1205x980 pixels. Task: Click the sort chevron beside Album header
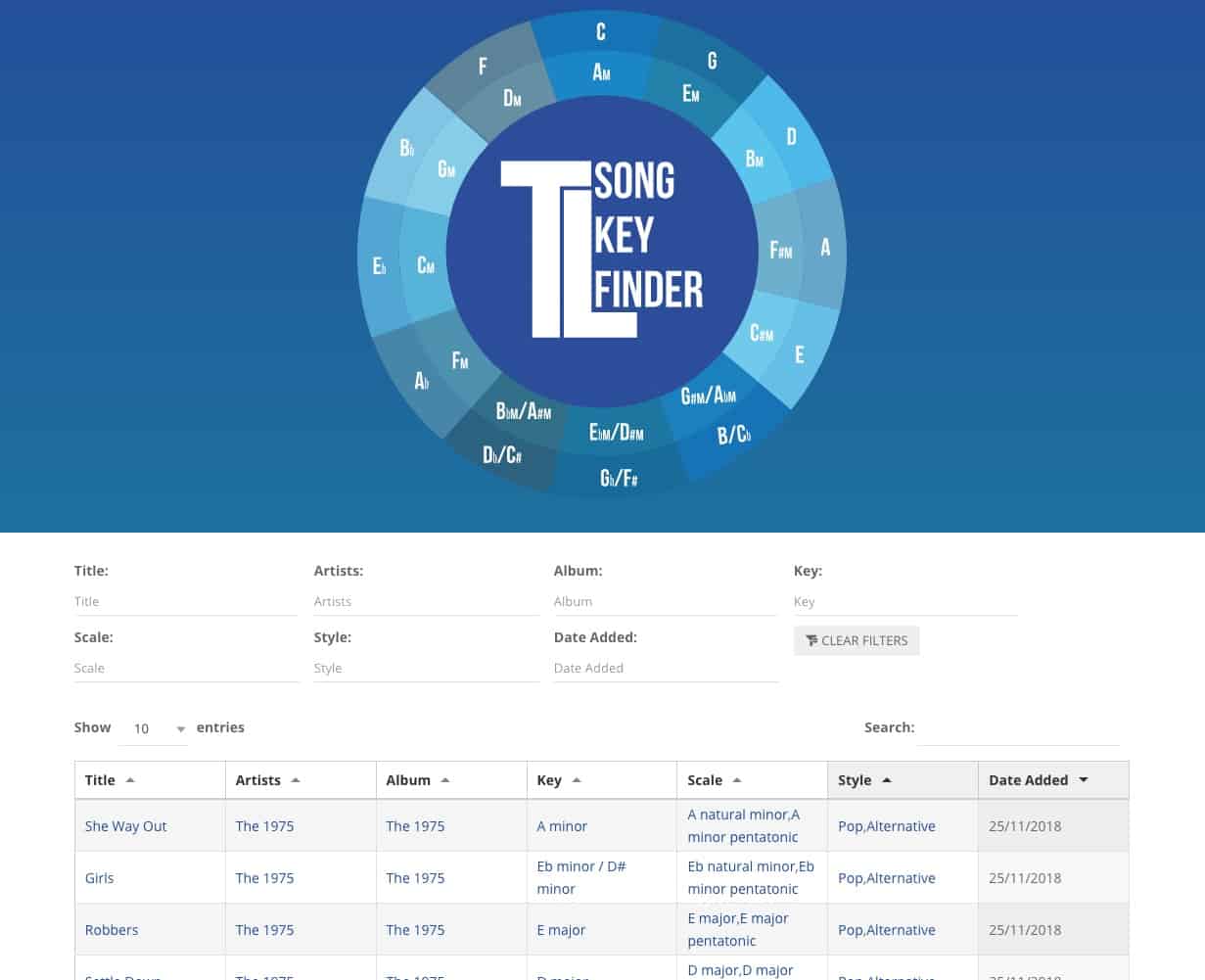tap(446, 779)
